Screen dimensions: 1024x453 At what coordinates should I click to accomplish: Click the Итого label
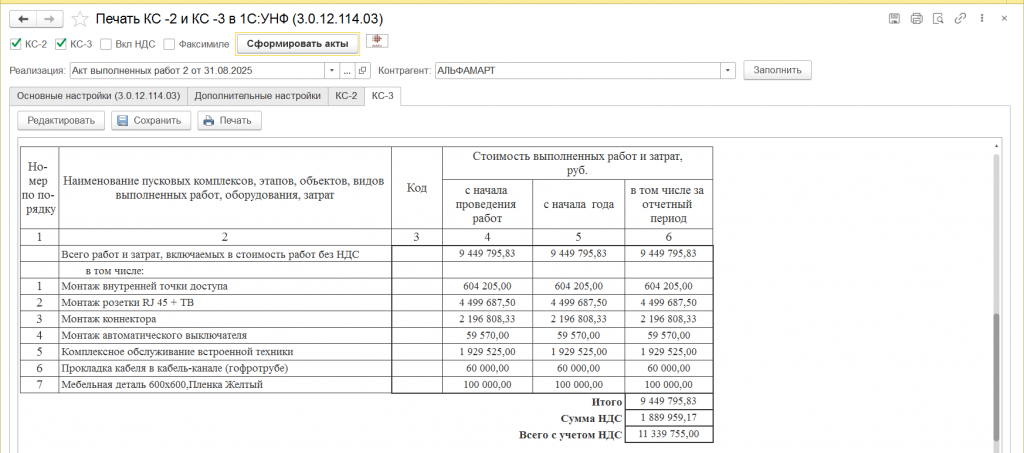[607, 401]
